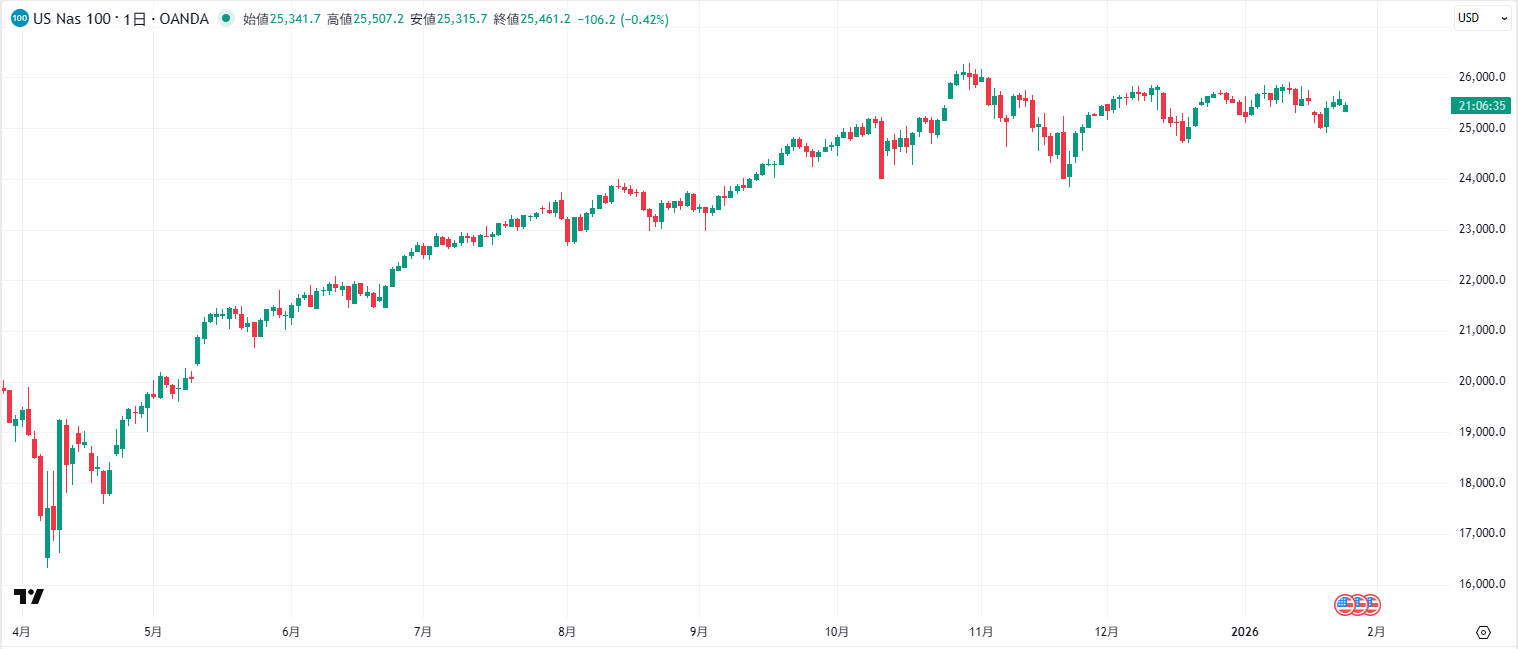Click the middle US flag event marker icon

click(x=1358, y=604)
